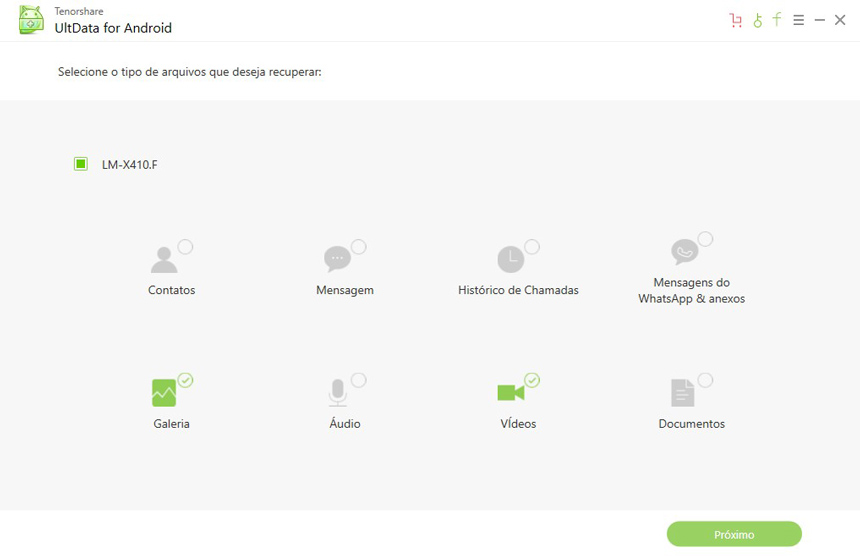Deselect the Galeria green checkmark

pos(185,380)
